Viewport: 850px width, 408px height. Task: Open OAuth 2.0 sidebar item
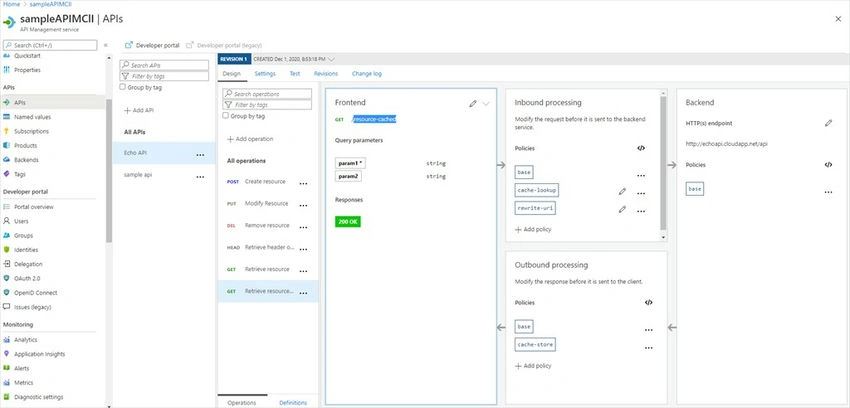(x=27, y=278)
